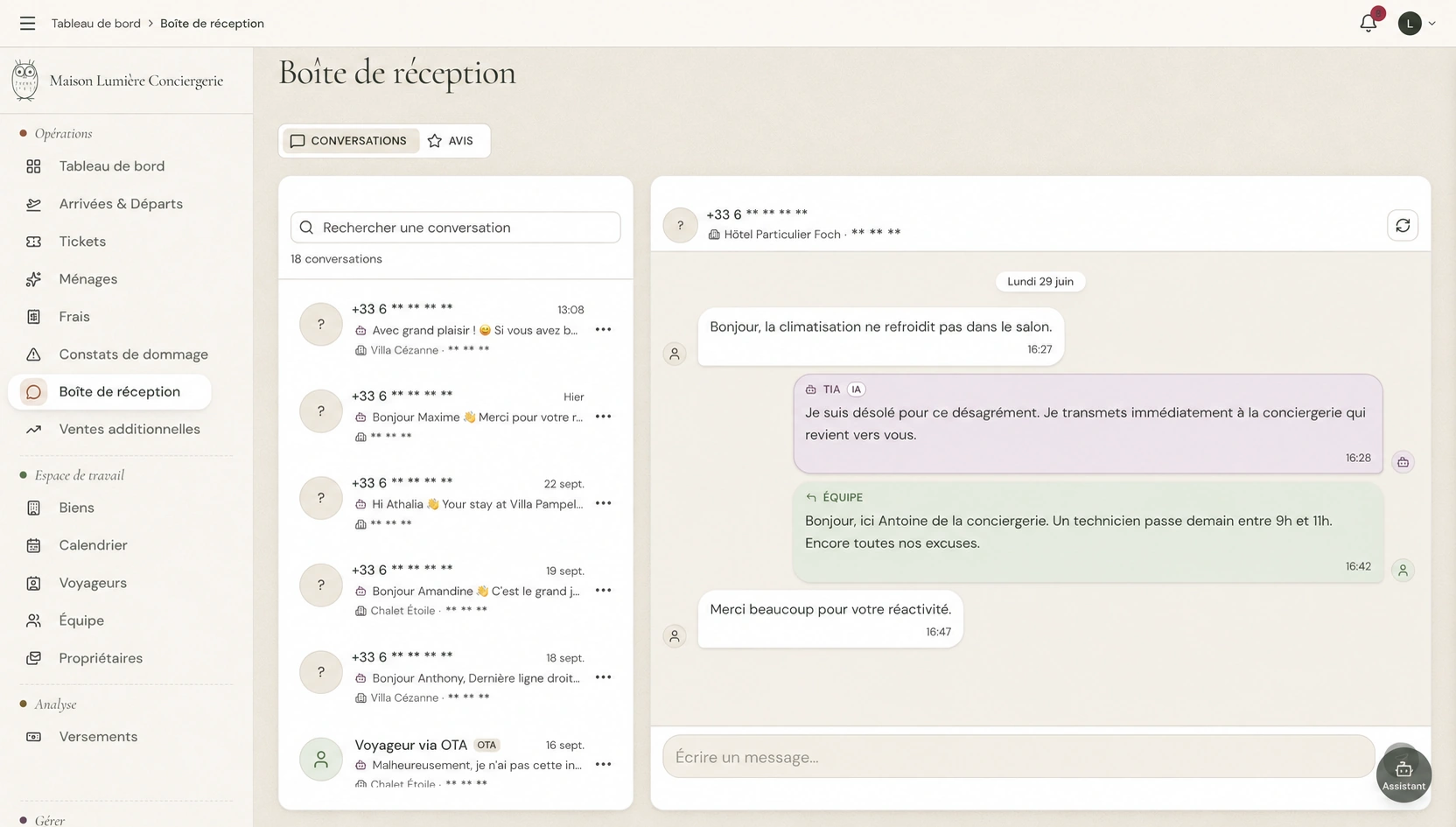The height and width of the screenshot is (827, 1456).
Task: Click Hôtel Particulier Foch in header
Action: pyautogui.click(x=782, y=235)
